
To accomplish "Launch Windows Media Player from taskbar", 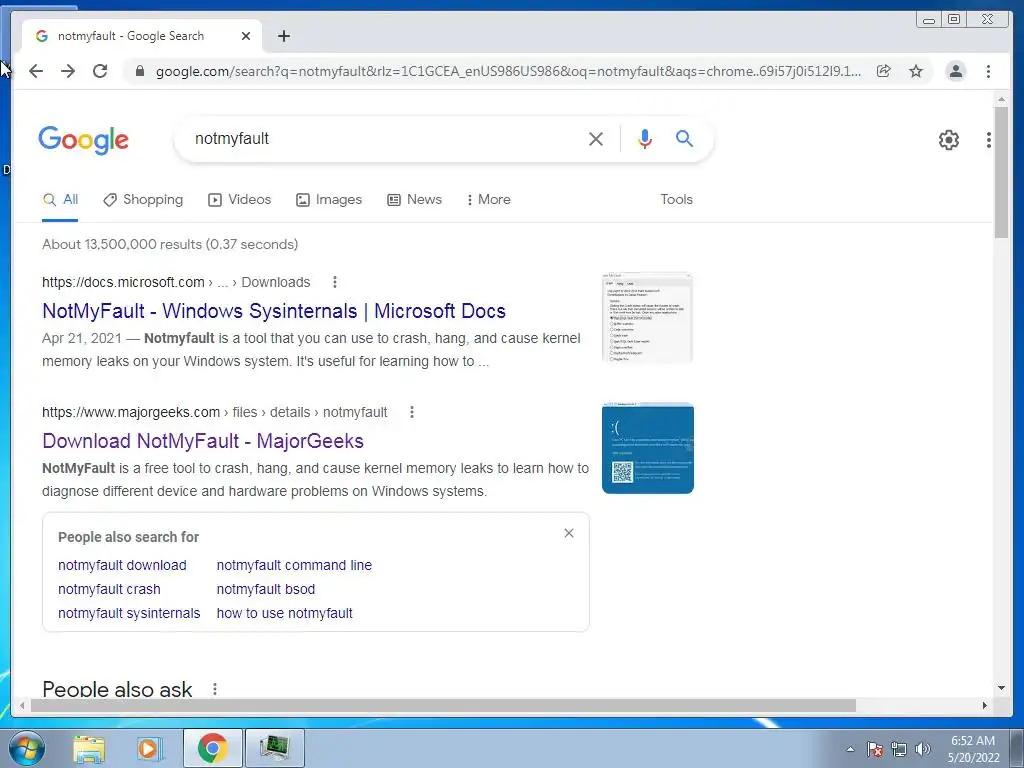I will [149, 748].
